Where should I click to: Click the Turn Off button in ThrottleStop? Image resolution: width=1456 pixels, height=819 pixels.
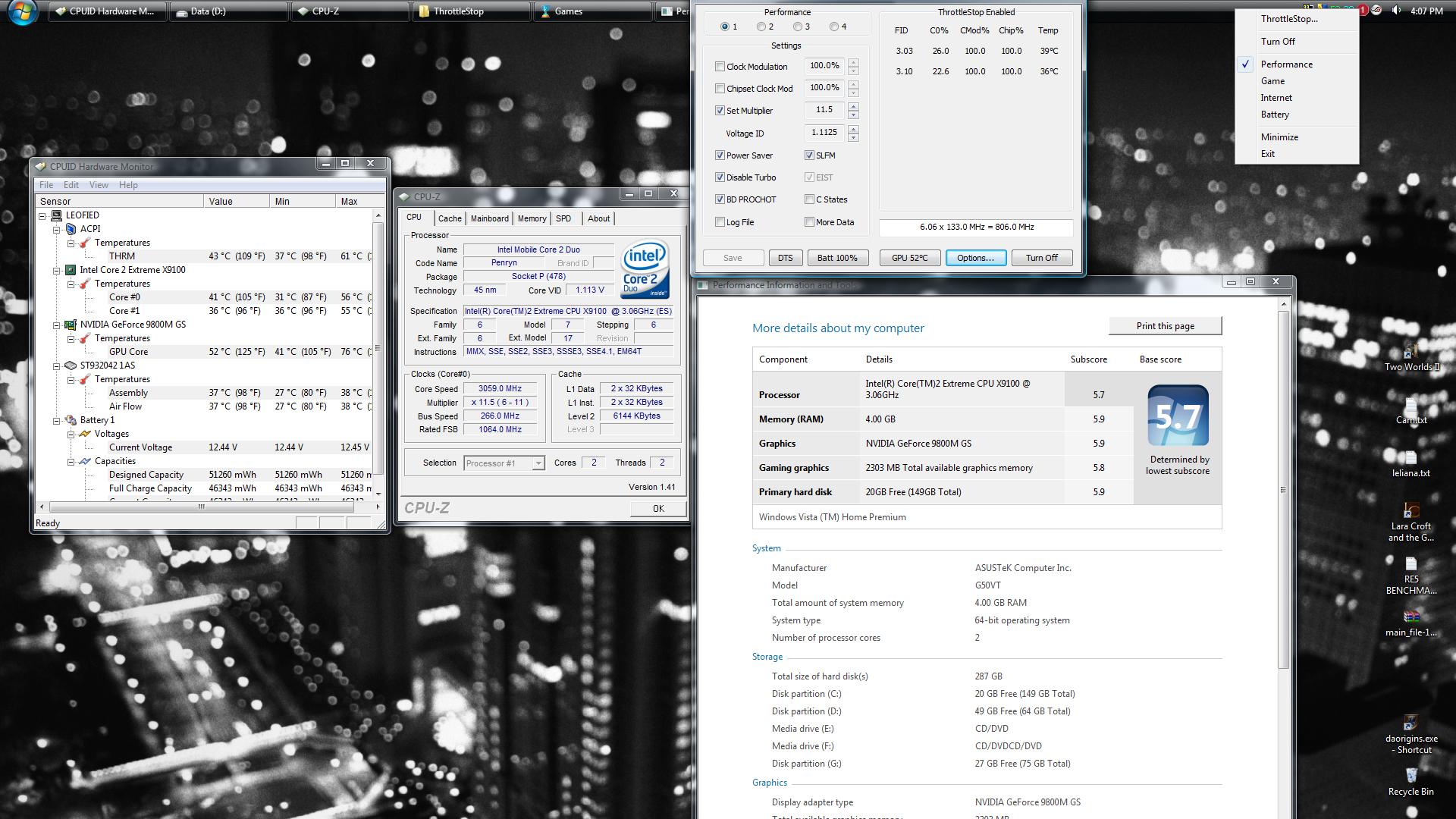click(x=1041, y=258)
